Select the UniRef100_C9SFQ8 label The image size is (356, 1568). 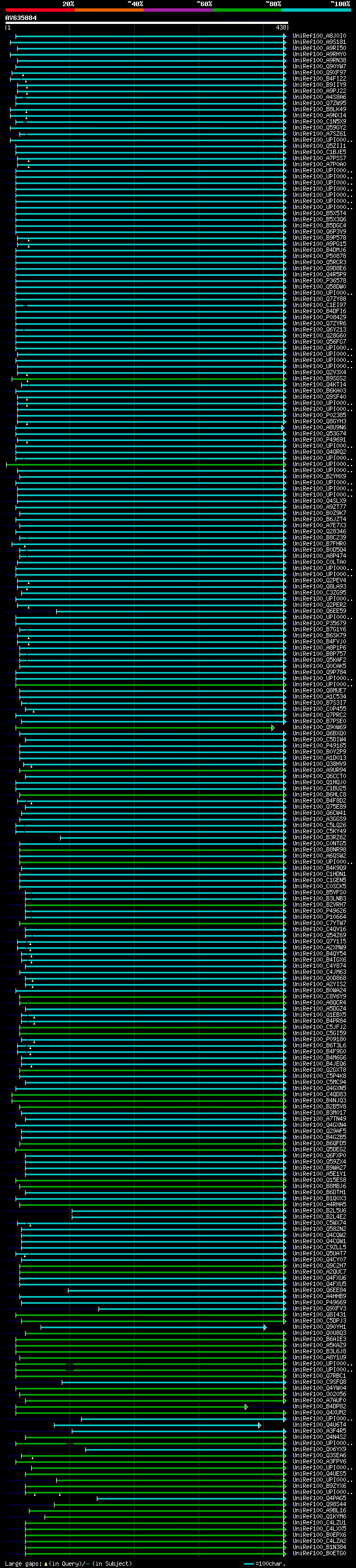click(319, 1382)
